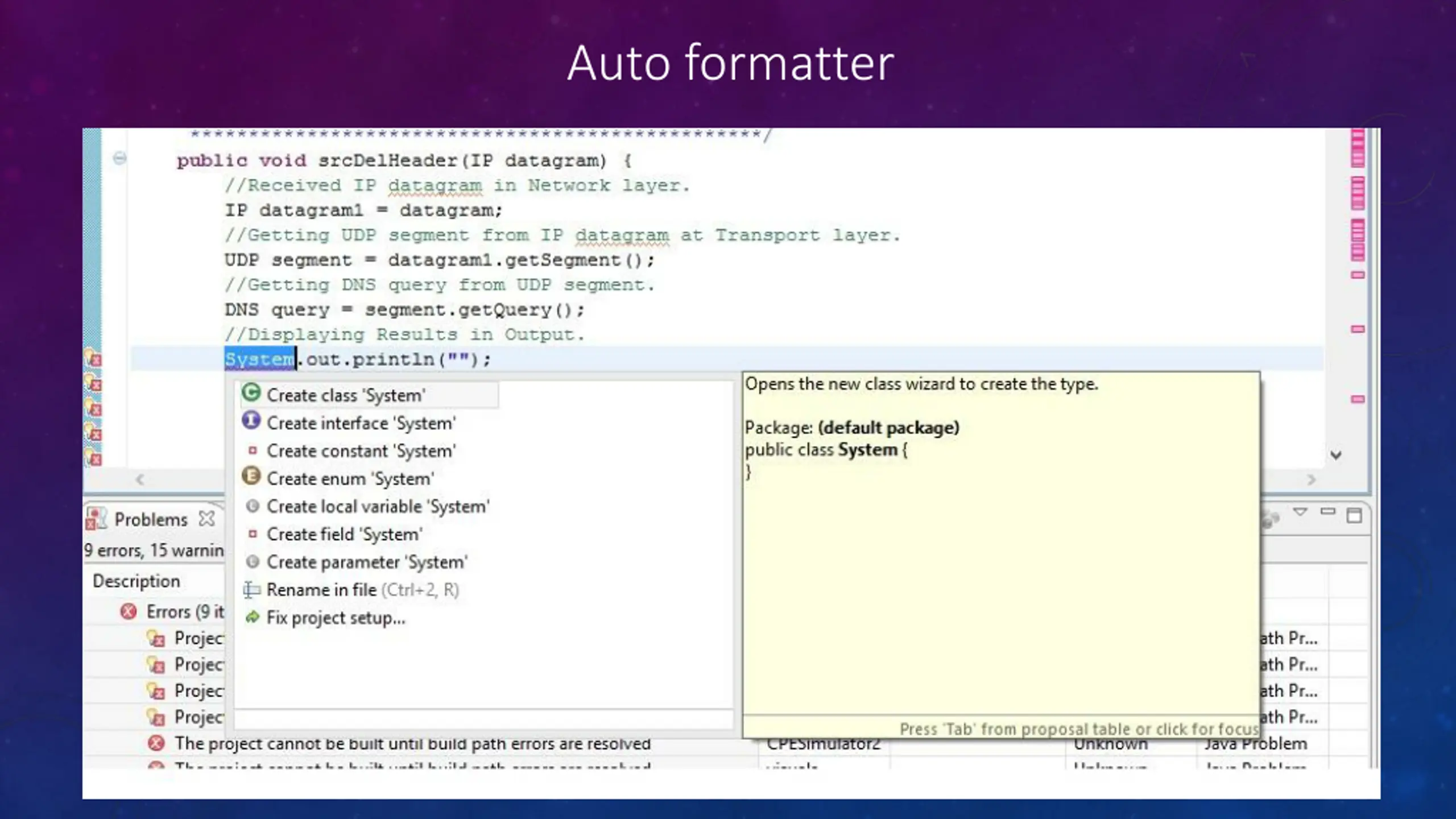Select 'Create parameter System' proposal
The height and width of the screenshot is (819, 1456).
pyautogui.click(x=367, y=562)
